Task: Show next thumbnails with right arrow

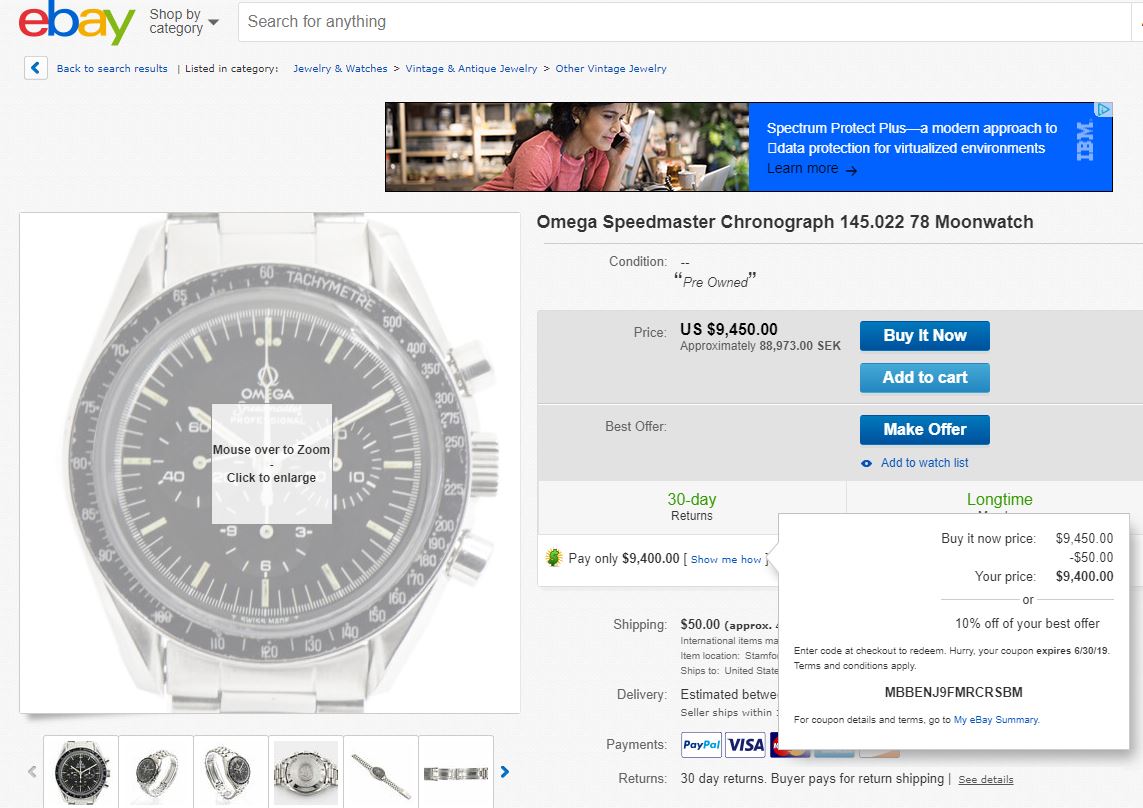Action: [x=505, y=771]
